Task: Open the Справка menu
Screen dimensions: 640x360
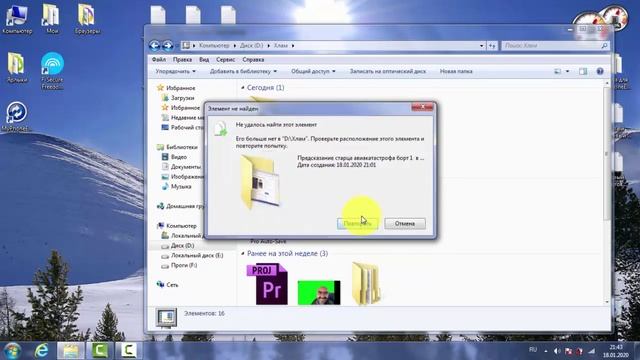Action: (x=253, y=60)
